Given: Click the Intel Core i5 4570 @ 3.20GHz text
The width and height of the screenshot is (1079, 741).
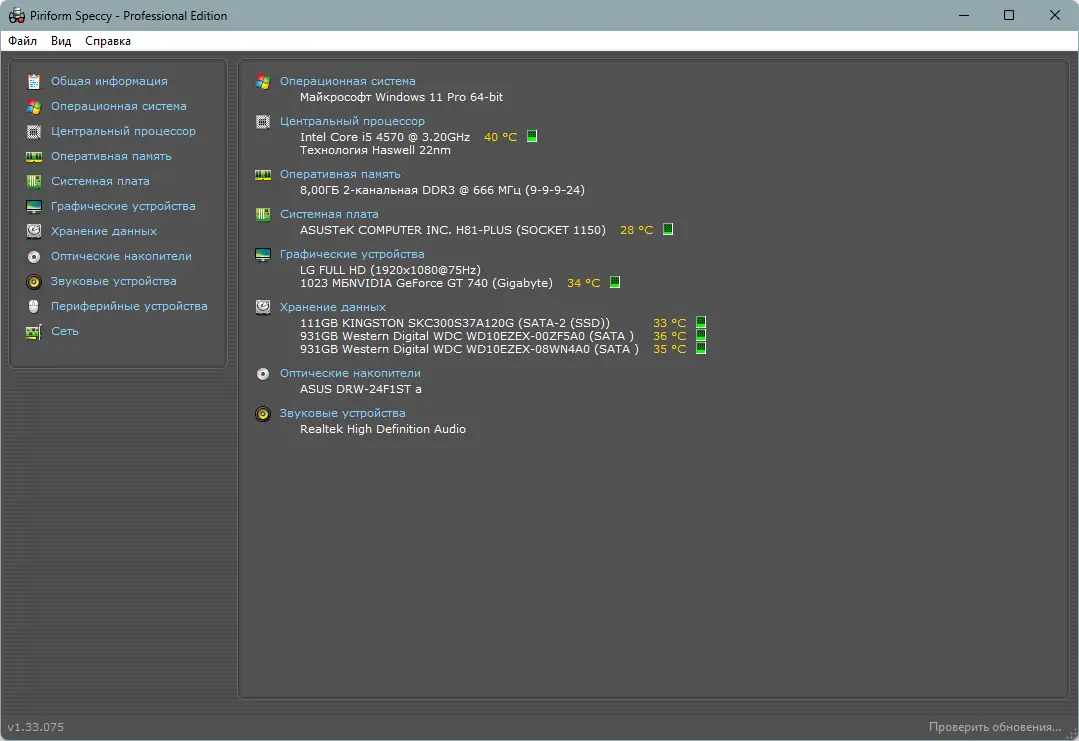Looking at the screenshot, I should click(x=385, y=137).
